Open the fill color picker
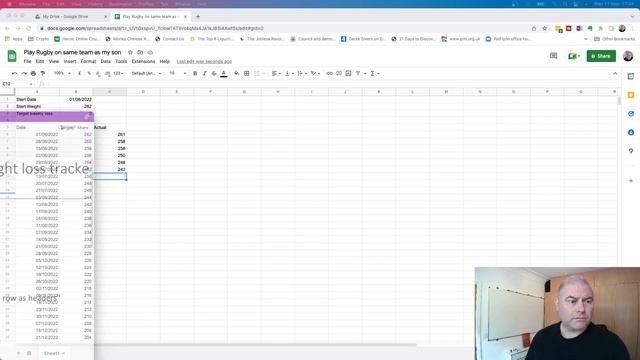 236,73
